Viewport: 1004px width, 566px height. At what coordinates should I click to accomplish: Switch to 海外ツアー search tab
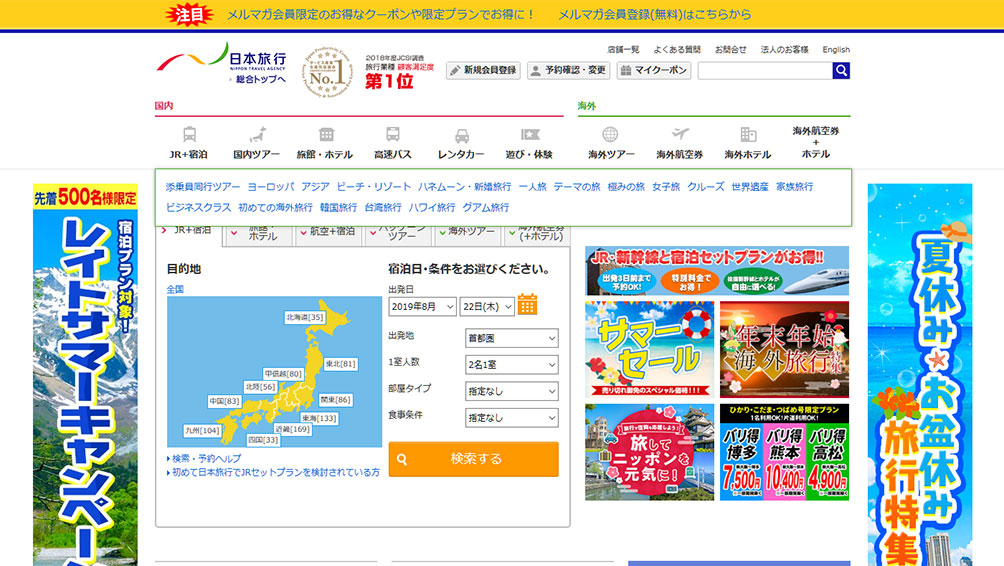coord(467,235)
